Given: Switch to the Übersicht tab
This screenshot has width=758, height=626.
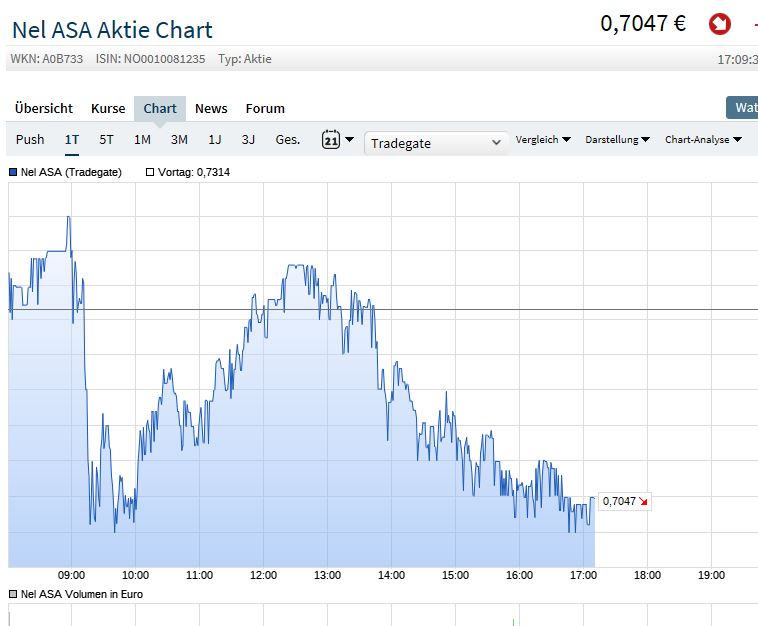Looking at the screenshot, I should pos(44,108).
